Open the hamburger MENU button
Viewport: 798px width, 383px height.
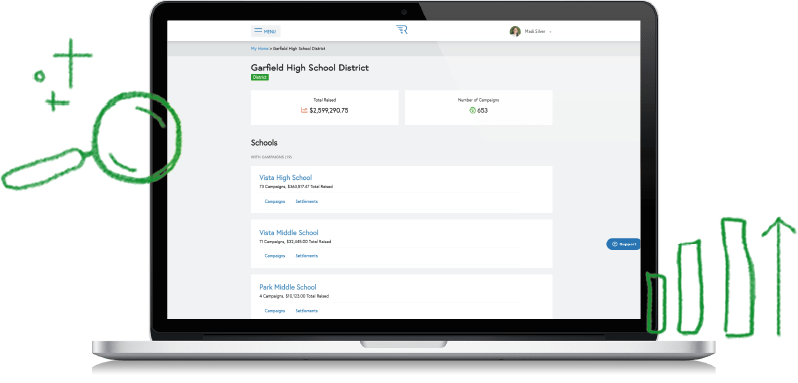pos(266,31)
